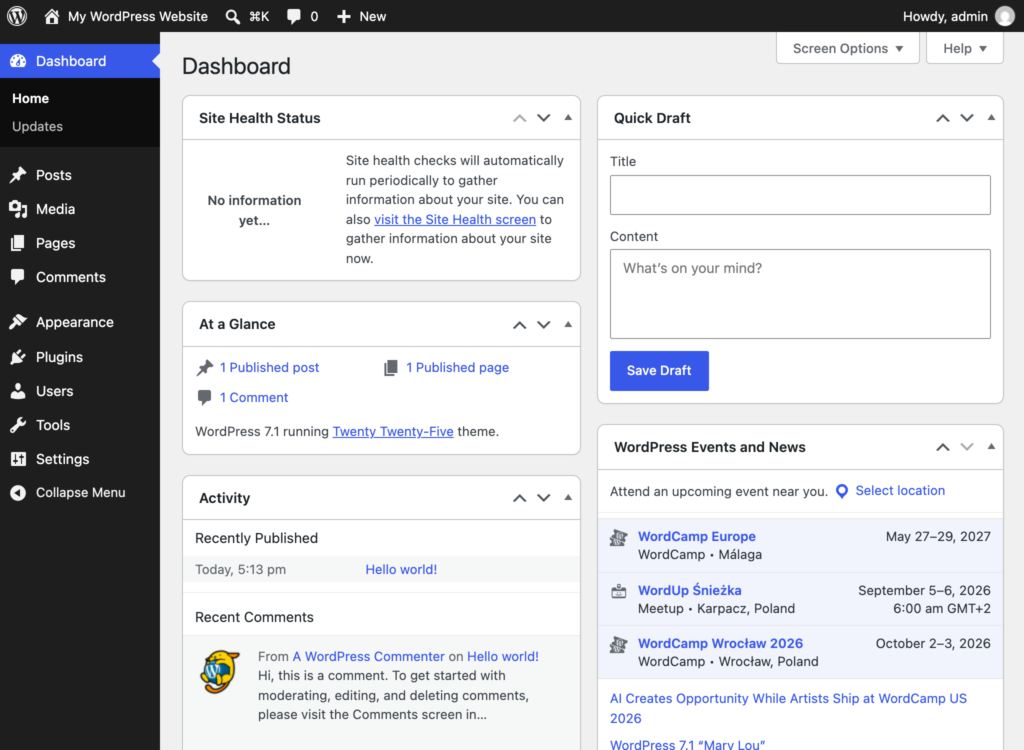The width and height of the screenshot is (1024, 750).
Task: Collapse WordPress Events and News panel
Action: click(991, 447)
